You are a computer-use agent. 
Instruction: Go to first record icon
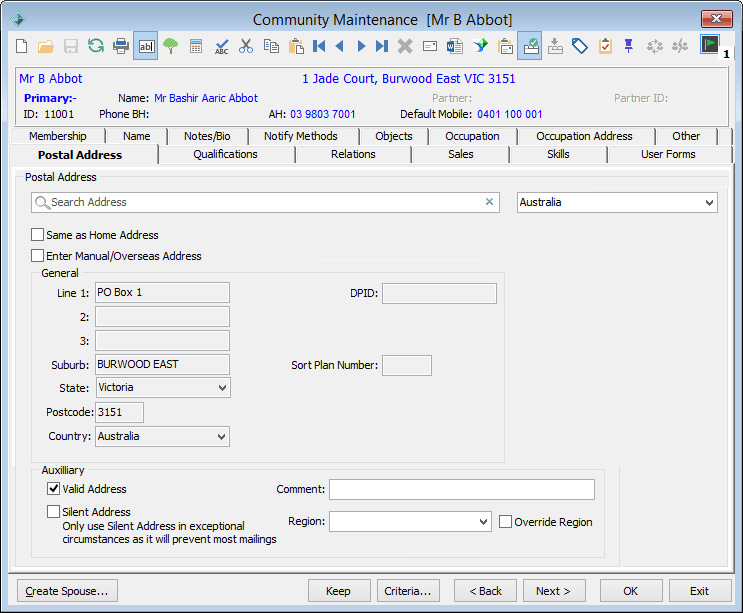(319, 46)
